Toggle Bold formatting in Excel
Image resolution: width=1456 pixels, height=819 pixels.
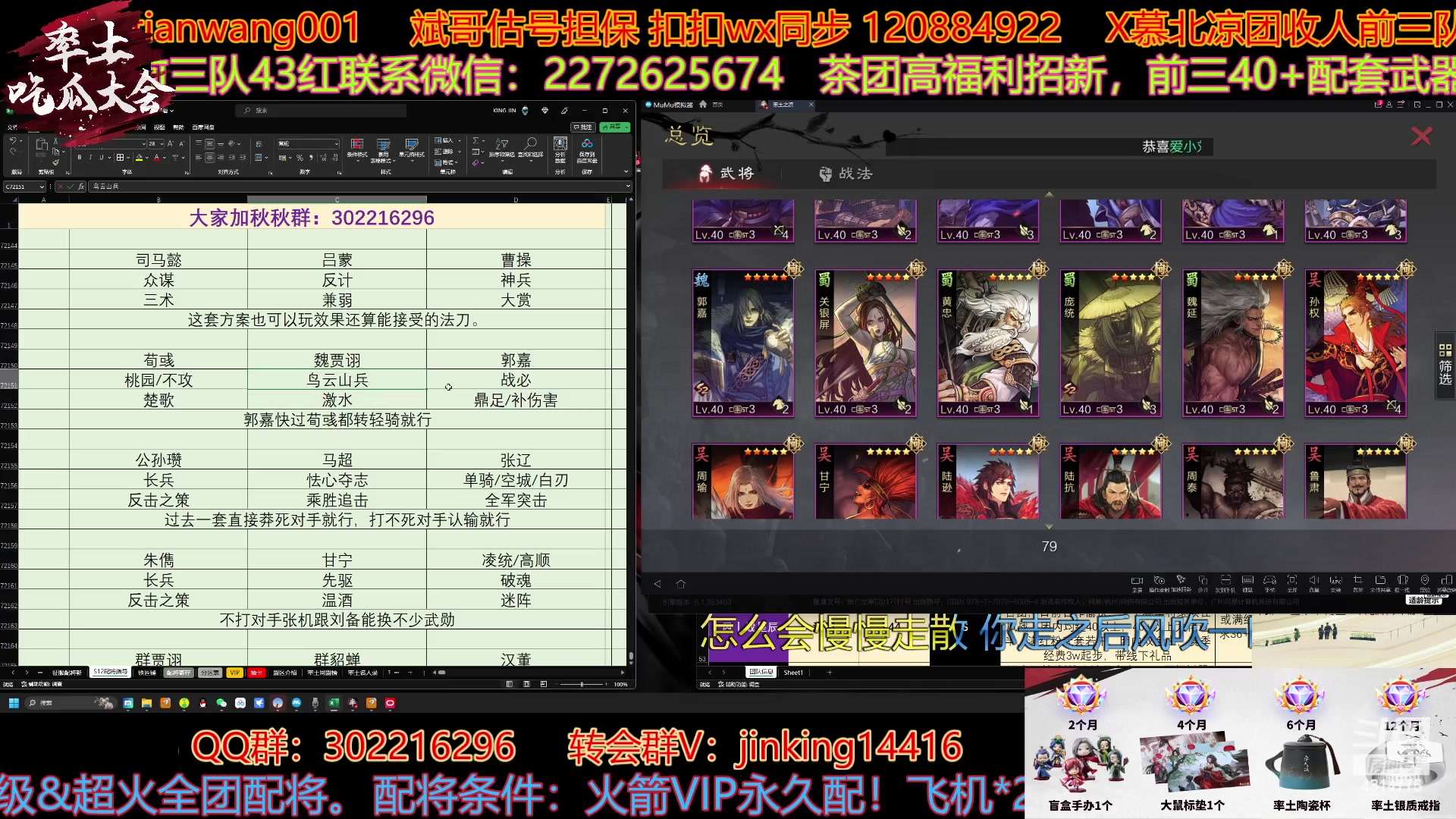pos(80,157)
